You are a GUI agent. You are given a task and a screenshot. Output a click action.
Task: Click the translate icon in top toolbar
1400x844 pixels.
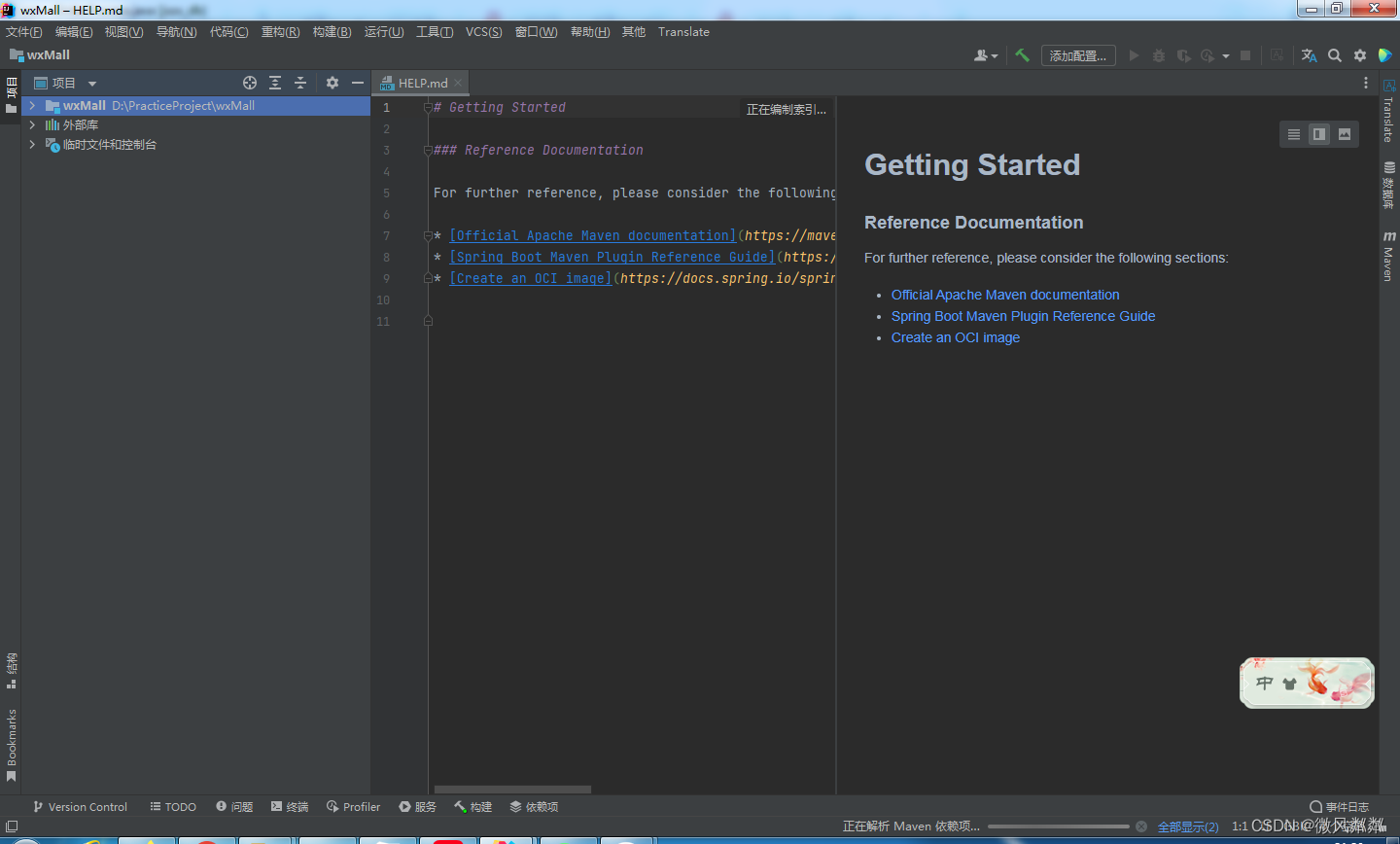(x=1310, y=55)
